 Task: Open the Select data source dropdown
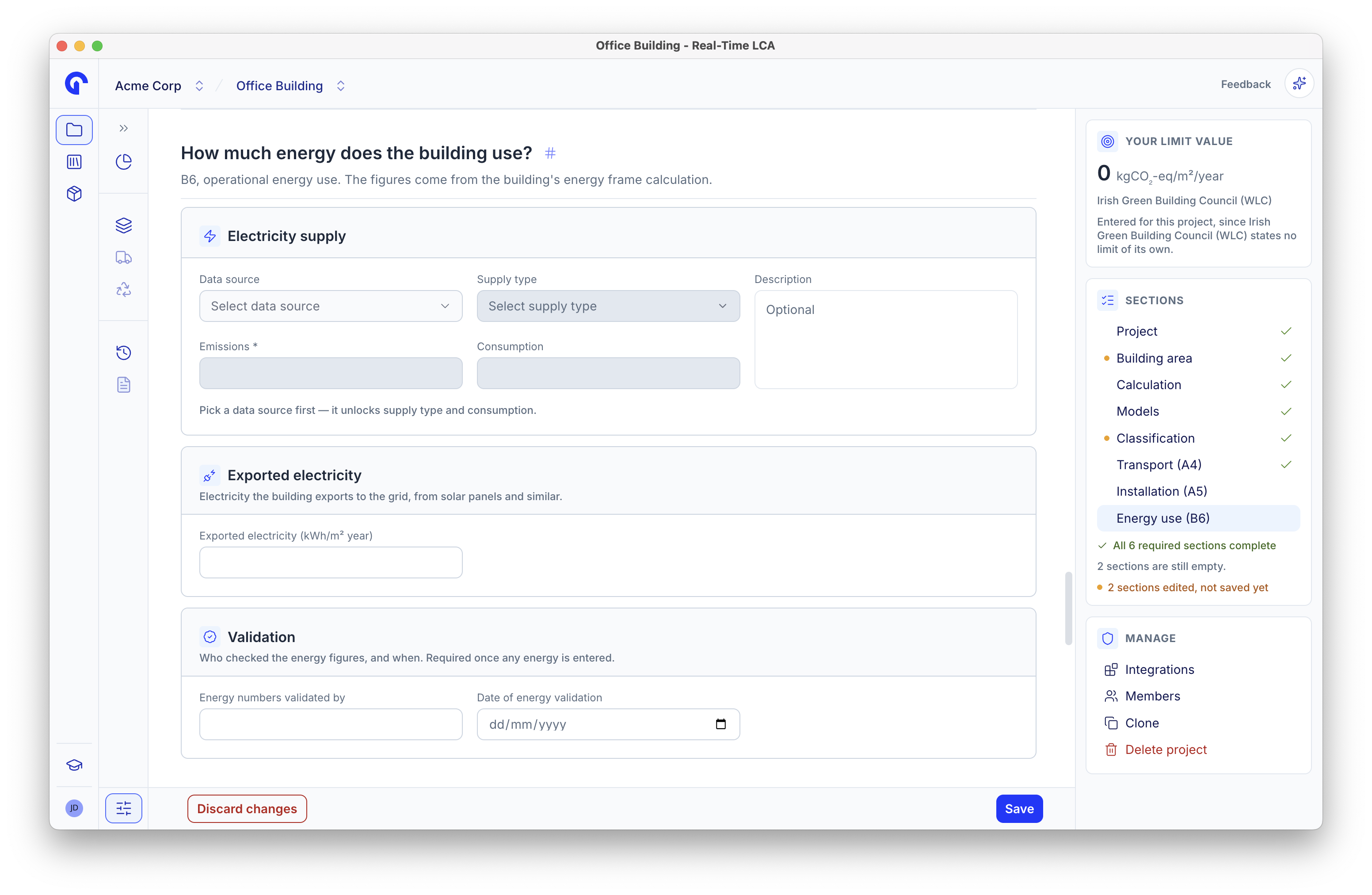[x=331, y=306]
